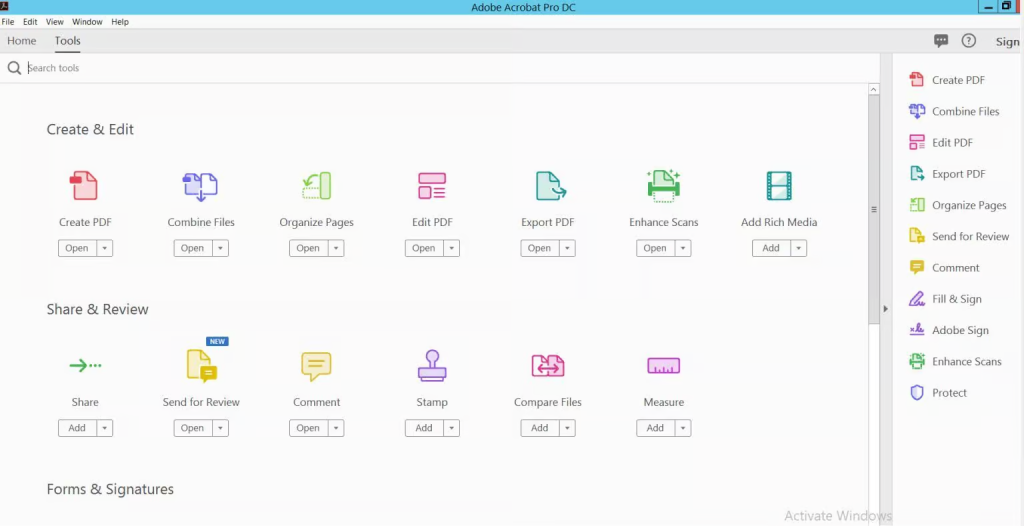1024x526 pixels.
Task: Click the Share & Review heading
Action: coord(97,309)
